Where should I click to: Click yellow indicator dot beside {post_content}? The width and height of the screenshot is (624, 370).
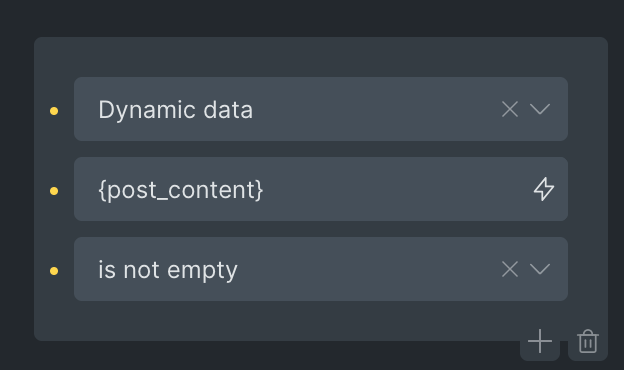coord(54,191)
